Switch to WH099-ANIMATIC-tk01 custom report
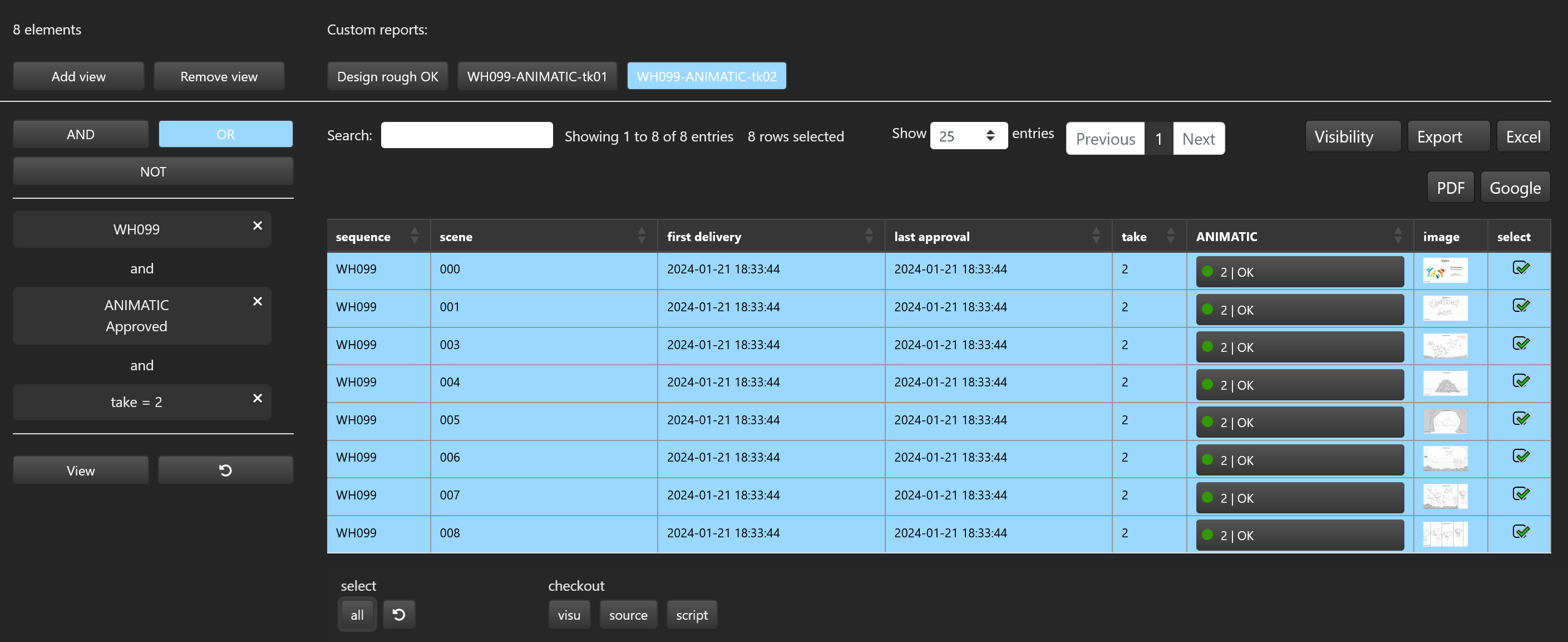 537,76
